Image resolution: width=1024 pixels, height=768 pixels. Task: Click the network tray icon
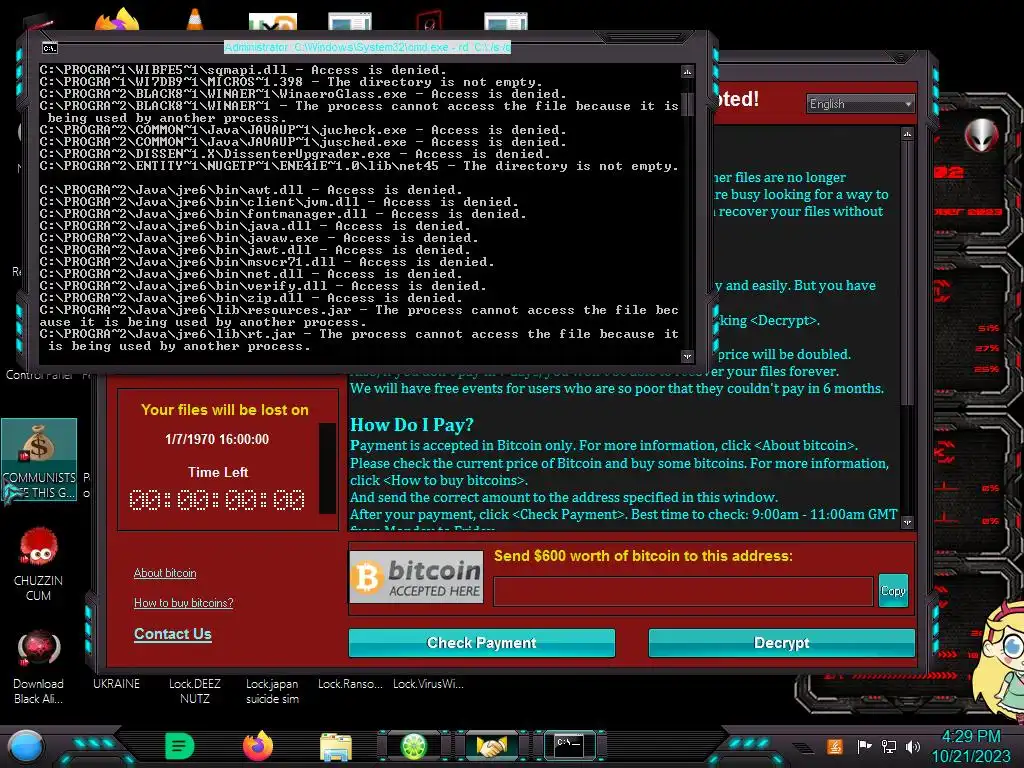click(889, 746)
